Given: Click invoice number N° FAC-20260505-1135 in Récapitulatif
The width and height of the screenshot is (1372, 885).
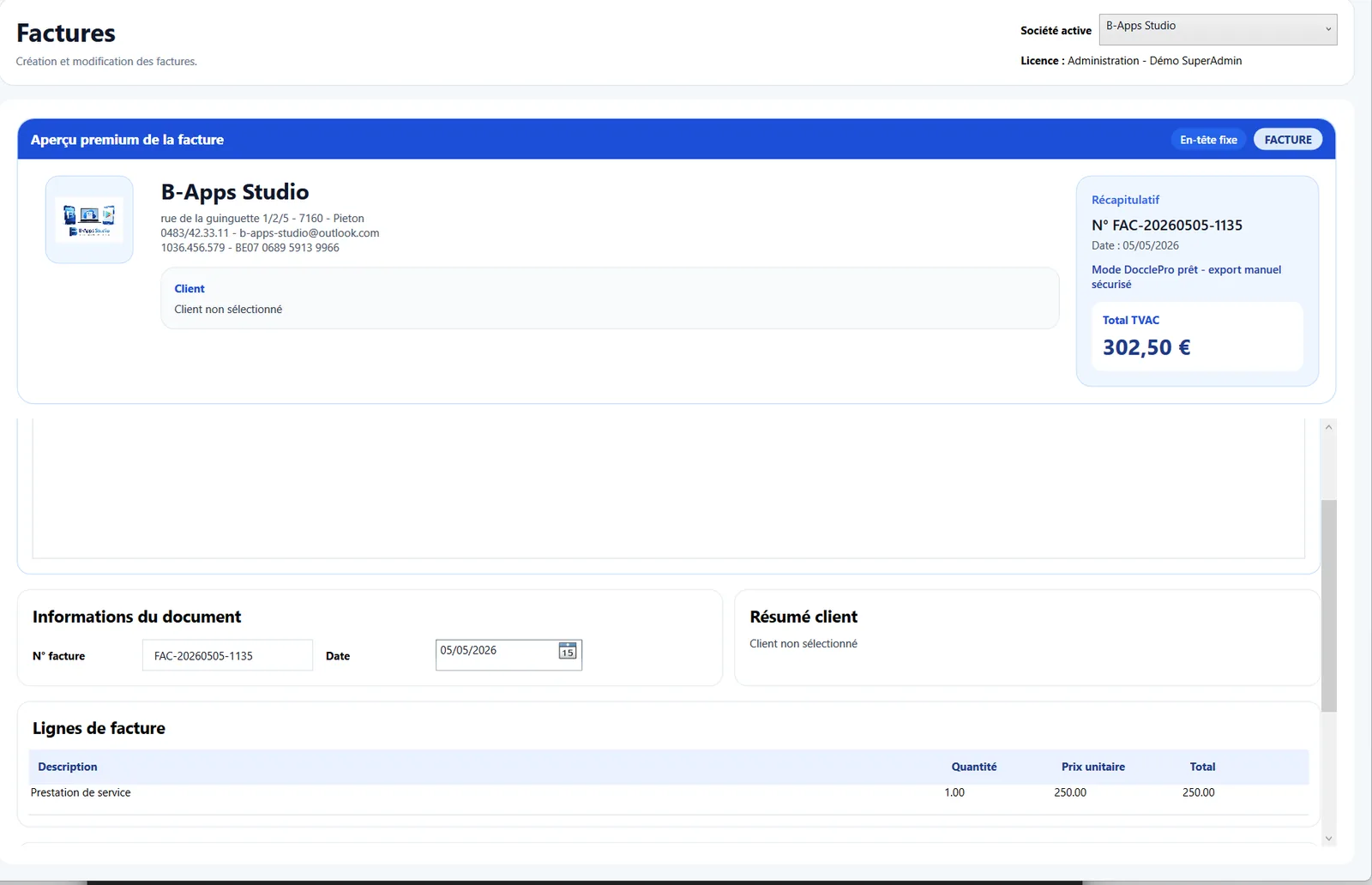Looking at the screenshot, I should pos(1167,226).
